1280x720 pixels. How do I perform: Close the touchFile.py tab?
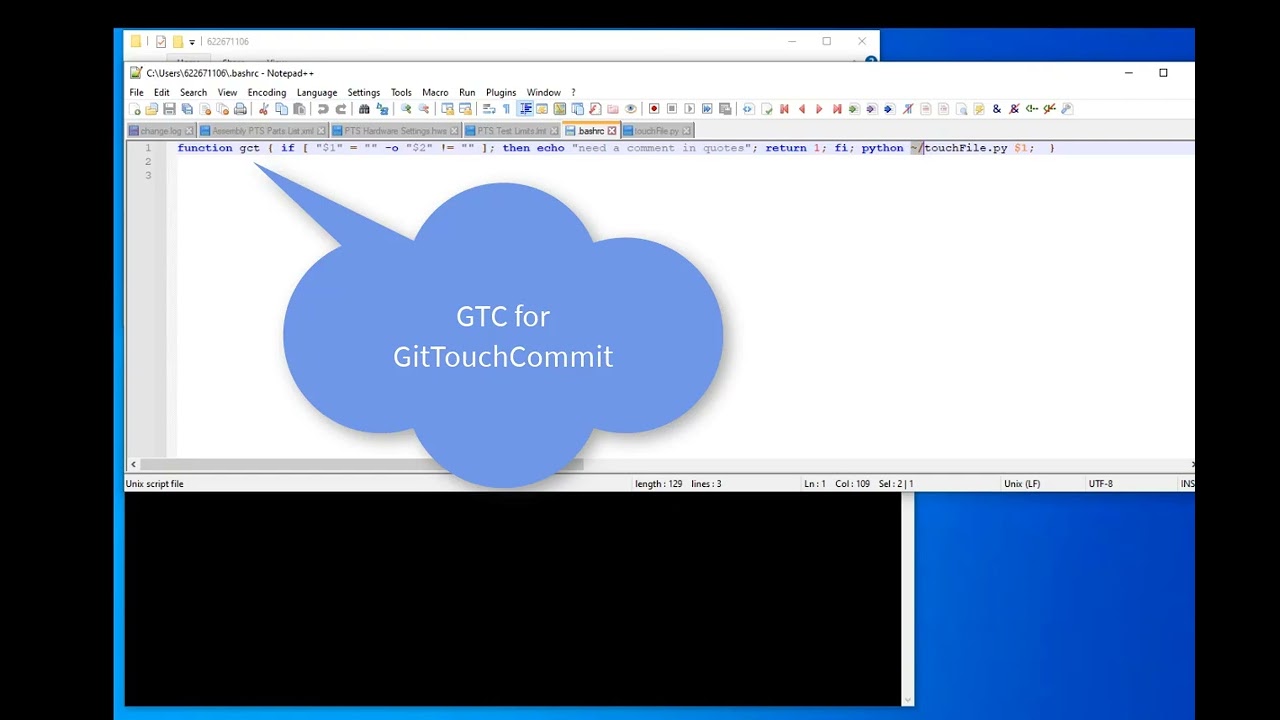tap(687, 131)
